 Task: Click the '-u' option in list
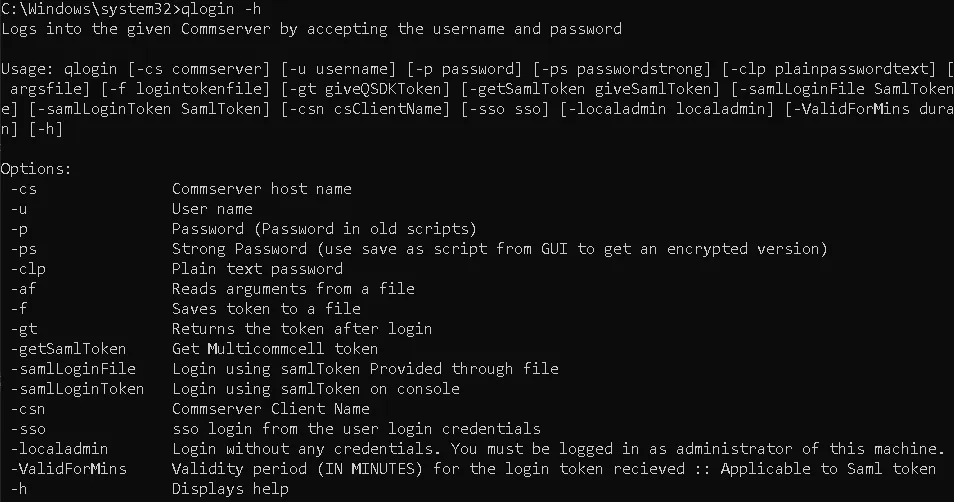click(19, 209)
